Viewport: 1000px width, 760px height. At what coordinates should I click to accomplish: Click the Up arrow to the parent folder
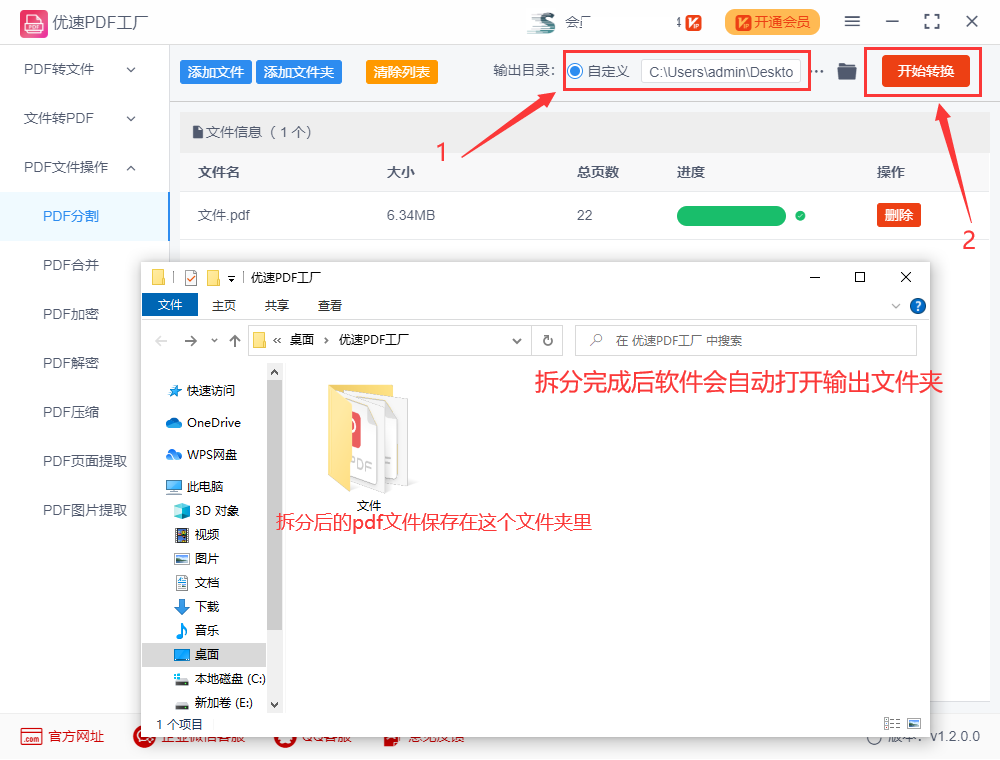point(235,341)
